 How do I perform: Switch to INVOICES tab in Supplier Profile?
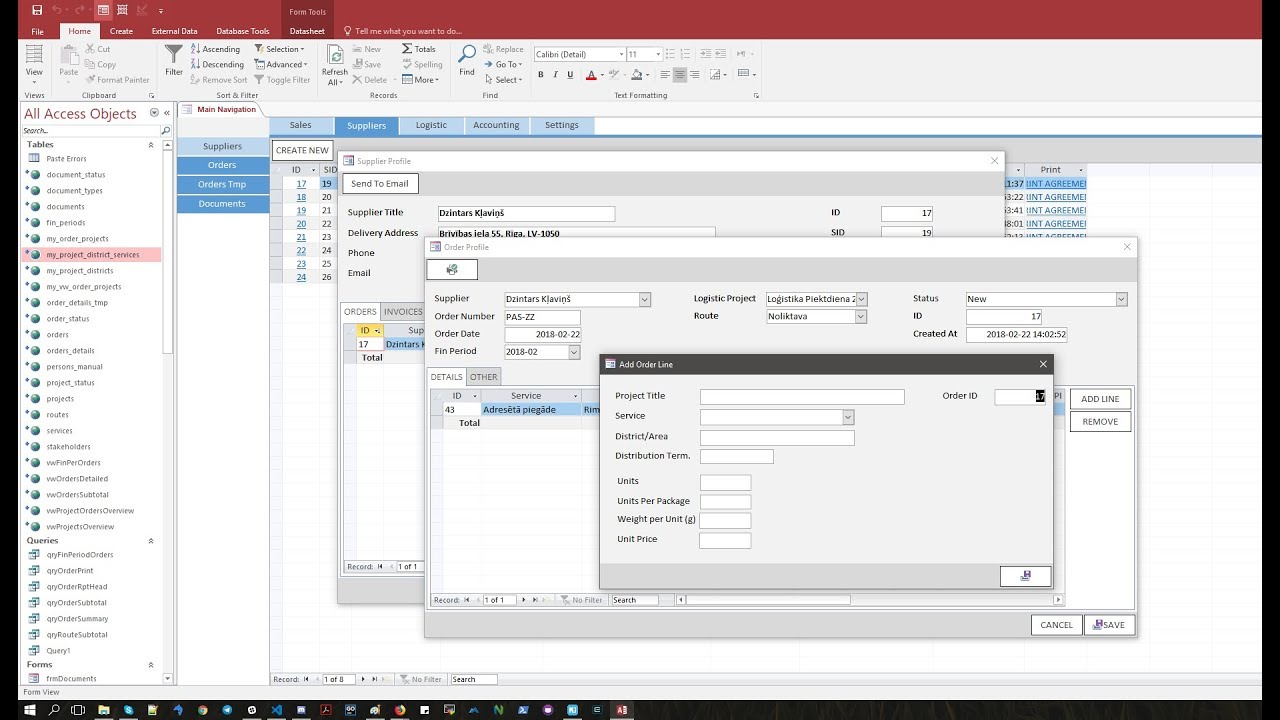pos(403,312)
